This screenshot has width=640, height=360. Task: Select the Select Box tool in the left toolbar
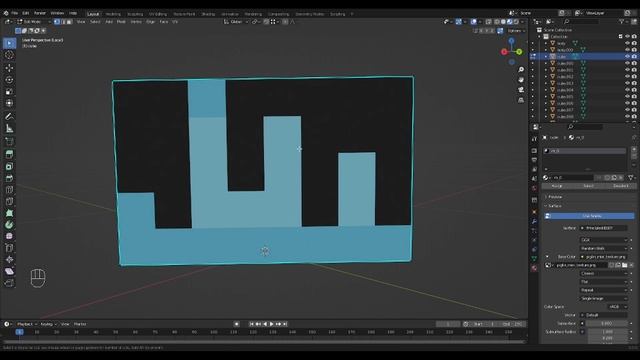(x=9, y=43)
